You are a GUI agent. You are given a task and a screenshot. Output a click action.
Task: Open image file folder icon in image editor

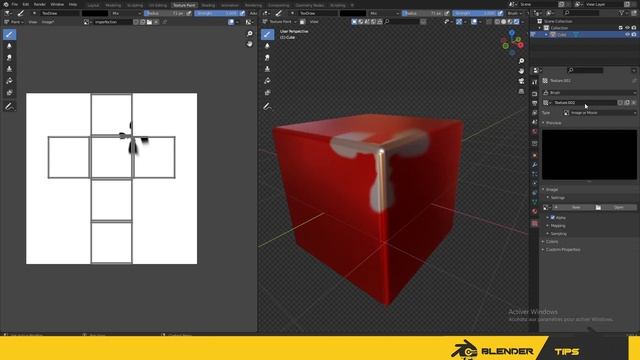point(149,22)
